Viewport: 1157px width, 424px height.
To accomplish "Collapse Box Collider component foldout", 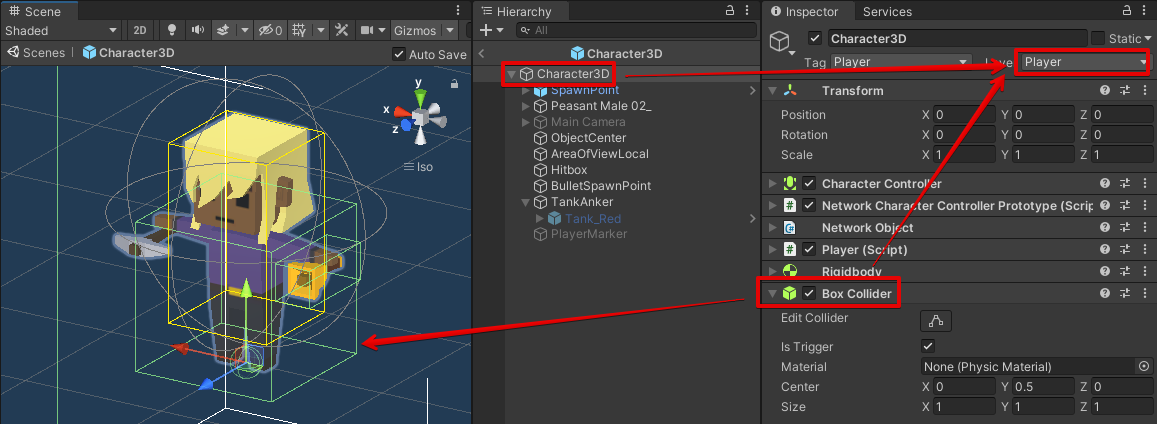I will click(772, 294).
